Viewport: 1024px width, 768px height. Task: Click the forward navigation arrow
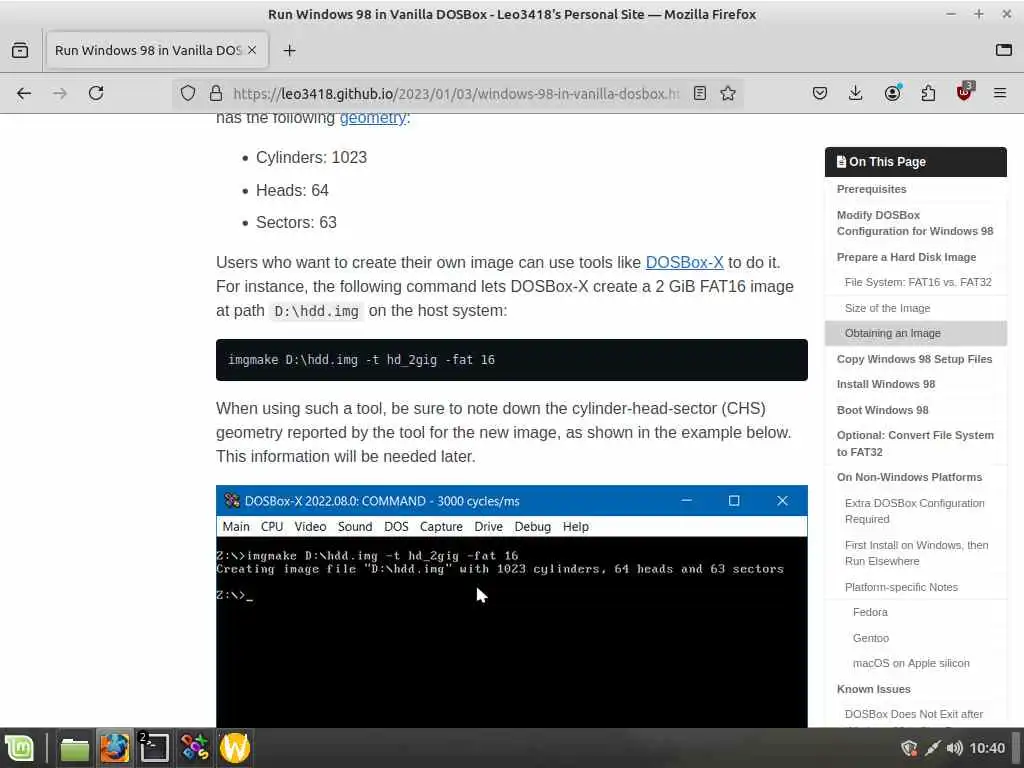[x=60, y=93]
